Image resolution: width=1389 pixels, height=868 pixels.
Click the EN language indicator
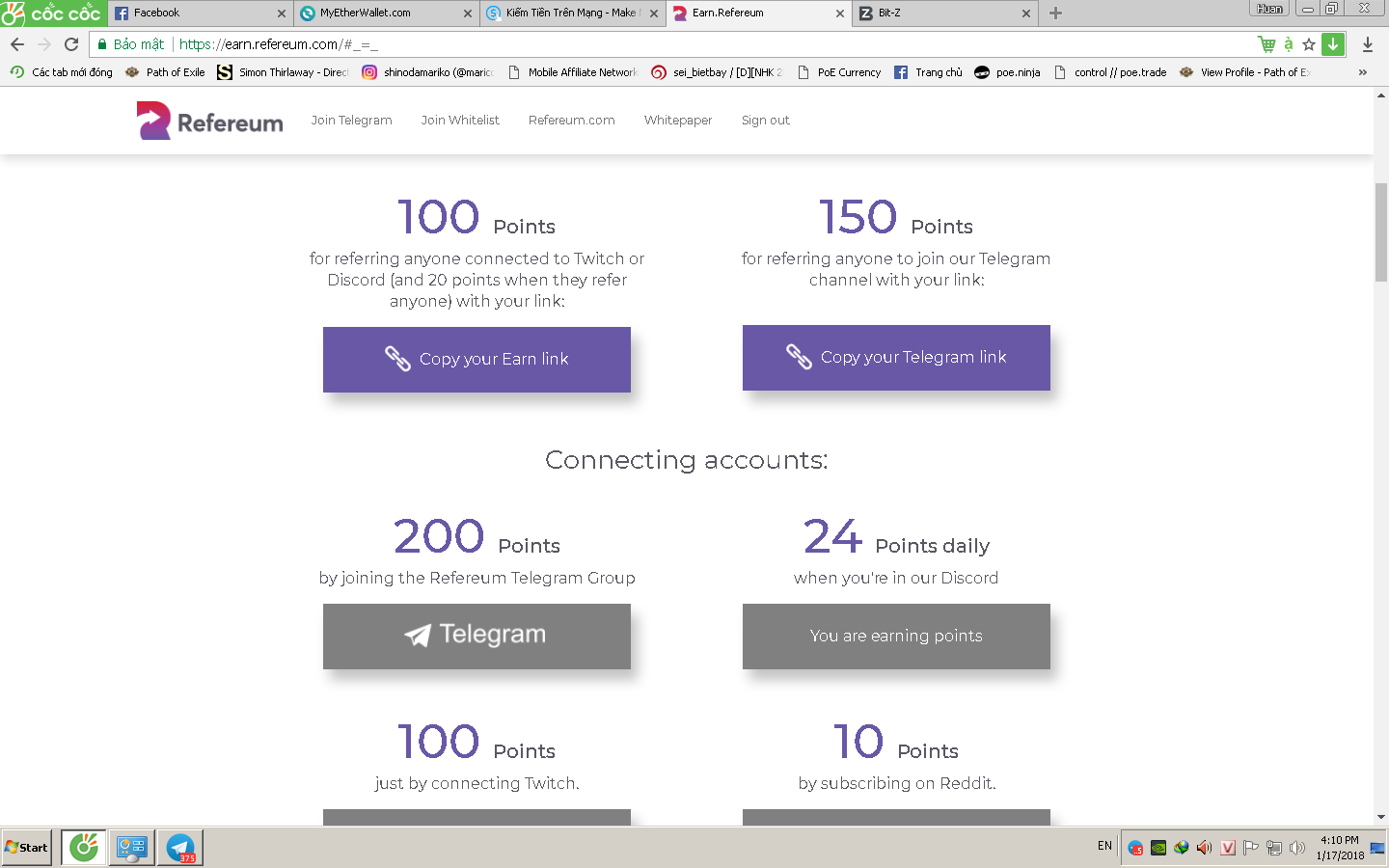click(1104, 846)
